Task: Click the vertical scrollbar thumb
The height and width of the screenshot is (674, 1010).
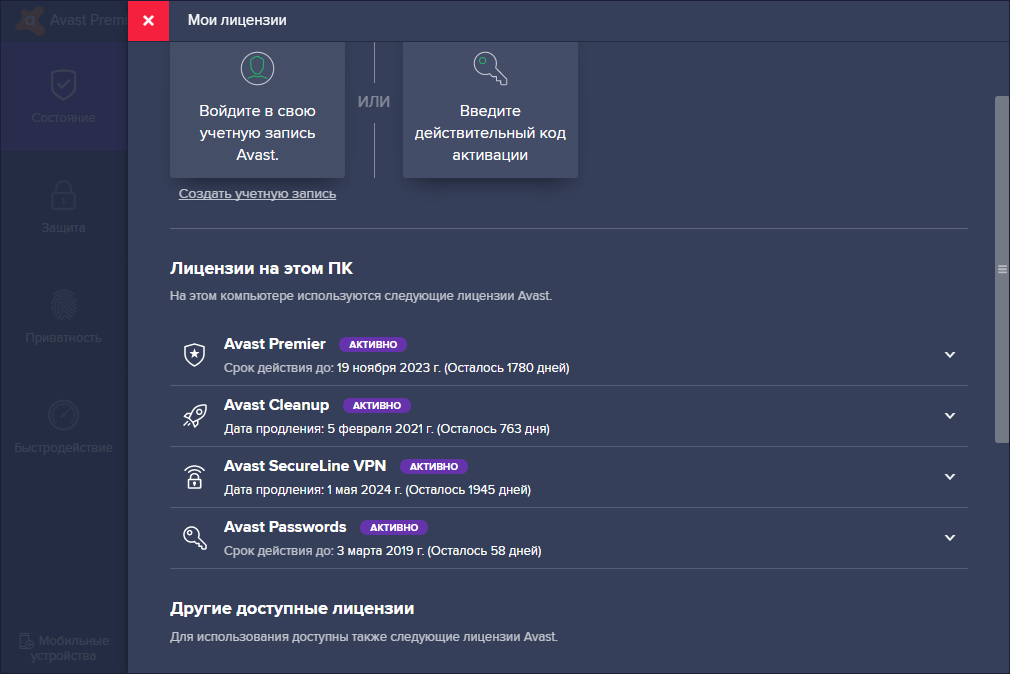Action: [x=1002, y=268]
